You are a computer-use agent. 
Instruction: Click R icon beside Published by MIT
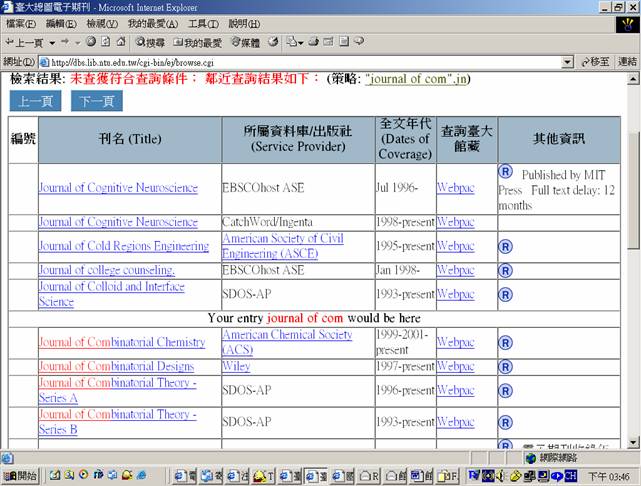point(505,172)
